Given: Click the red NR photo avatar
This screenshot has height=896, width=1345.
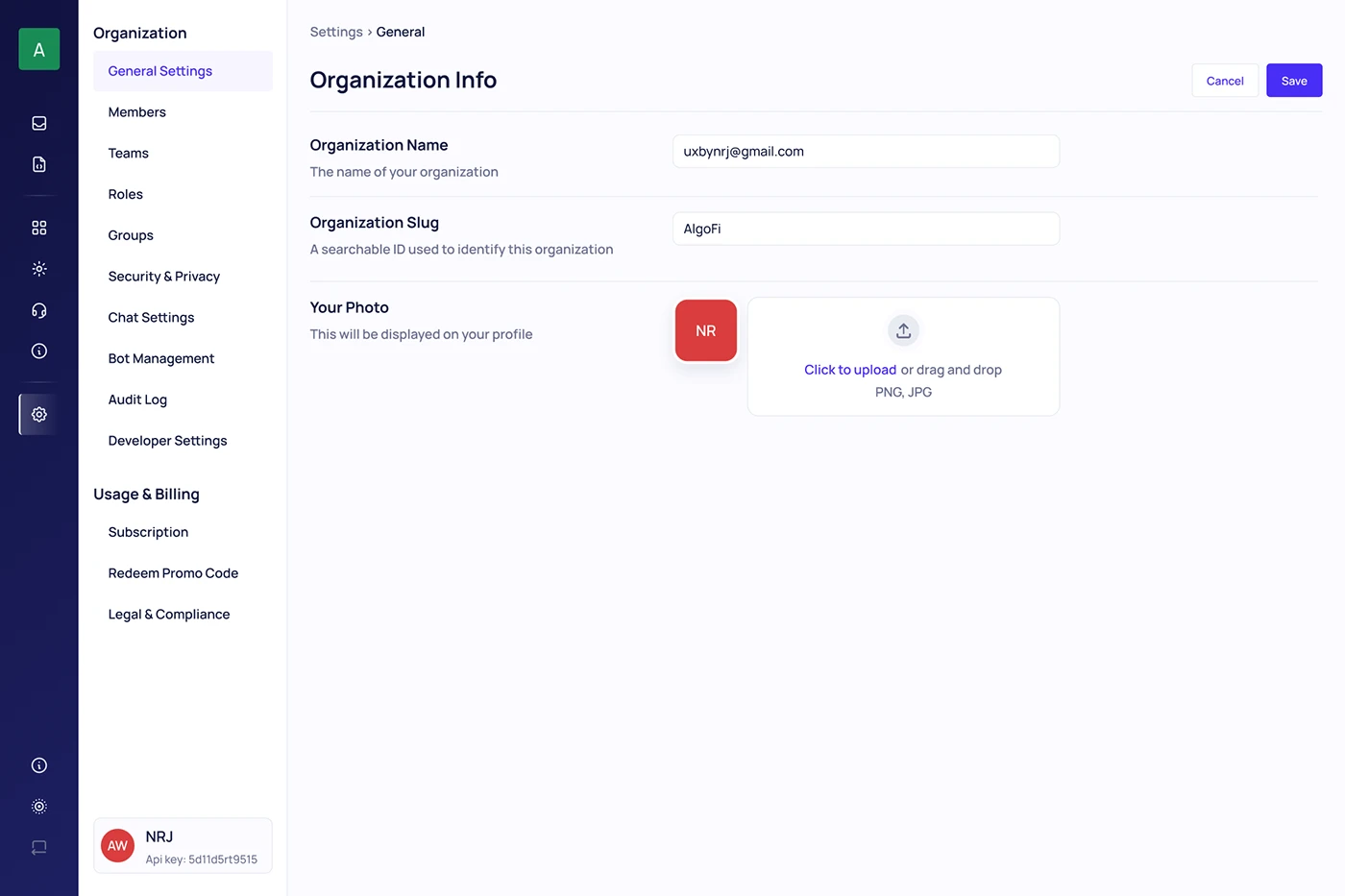Looking at the screenshot, I should [706, 330].
